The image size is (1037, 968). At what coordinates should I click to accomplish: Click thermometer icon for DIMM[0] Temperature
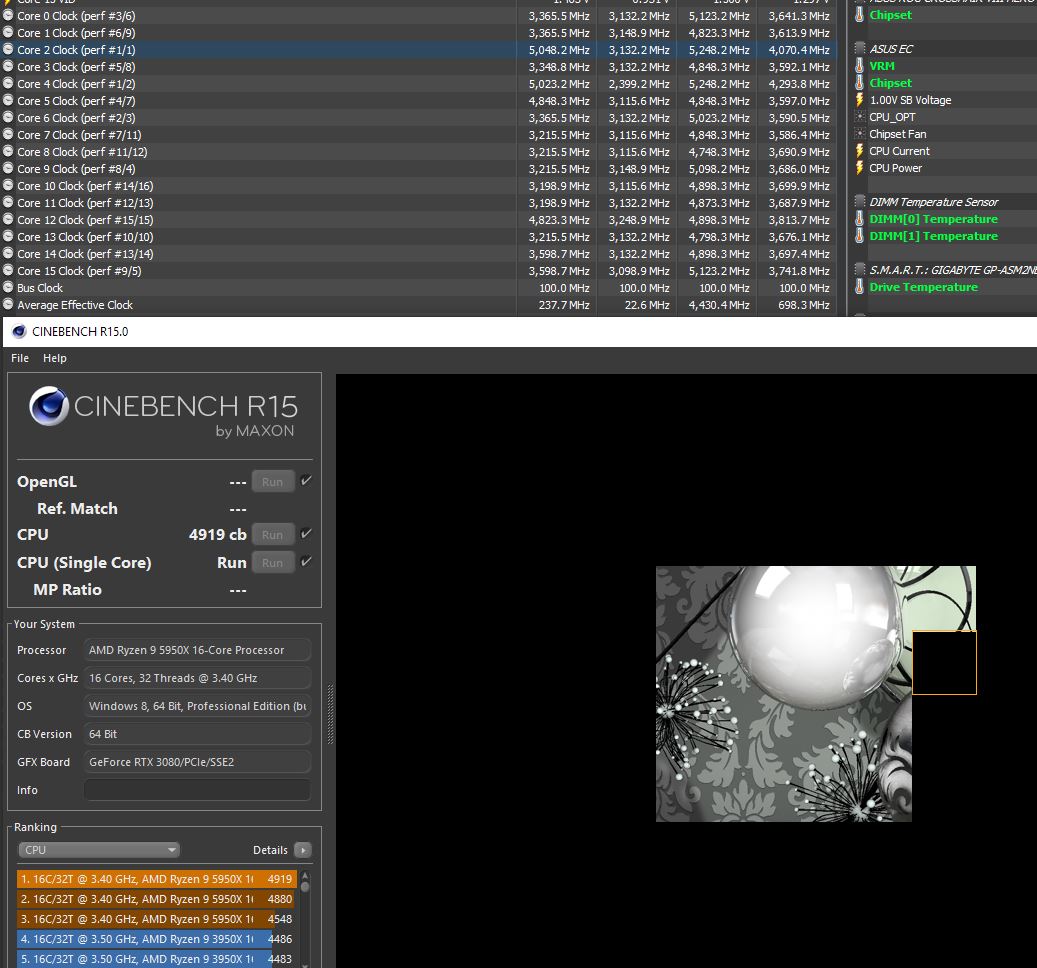pos(859,219)
